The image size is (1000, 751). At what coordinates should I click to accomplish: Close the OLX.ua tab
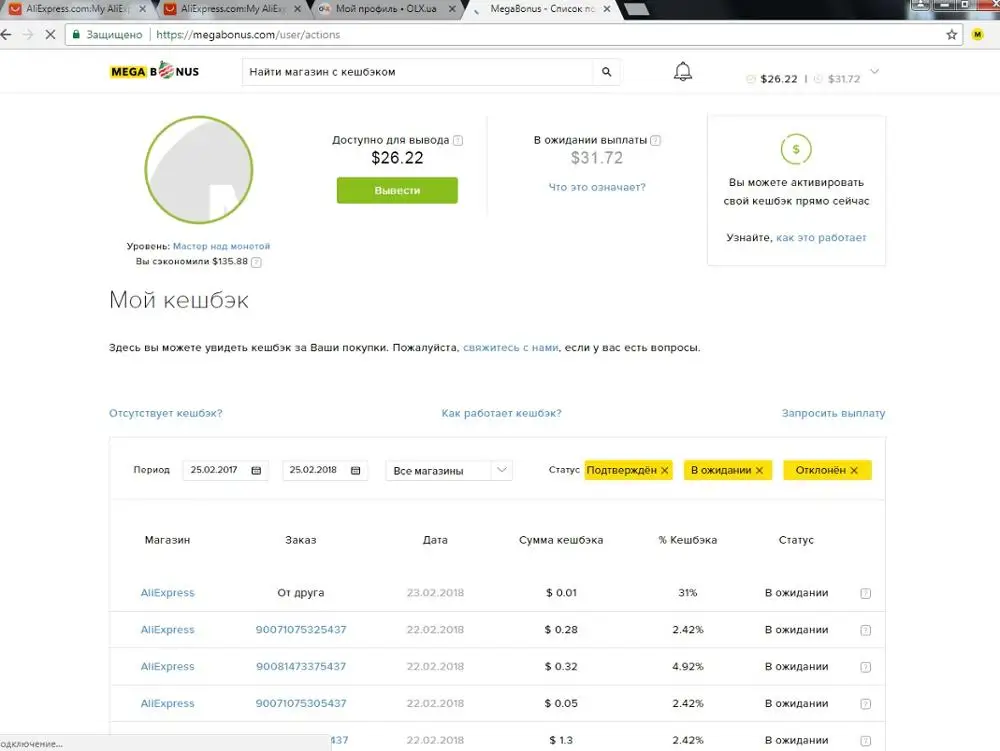pos(452,9)
